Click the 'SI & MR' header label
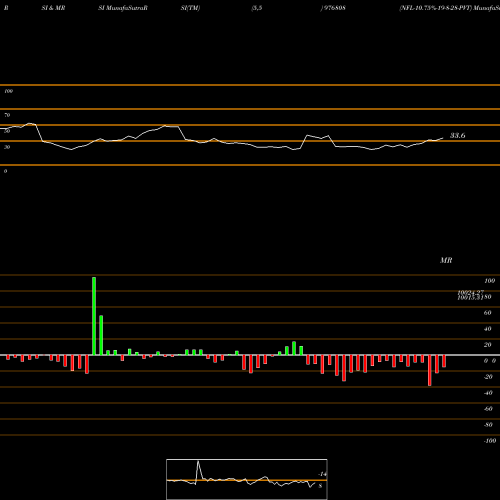The width and height of the screenshot is (500, 500). coord(53,8)
